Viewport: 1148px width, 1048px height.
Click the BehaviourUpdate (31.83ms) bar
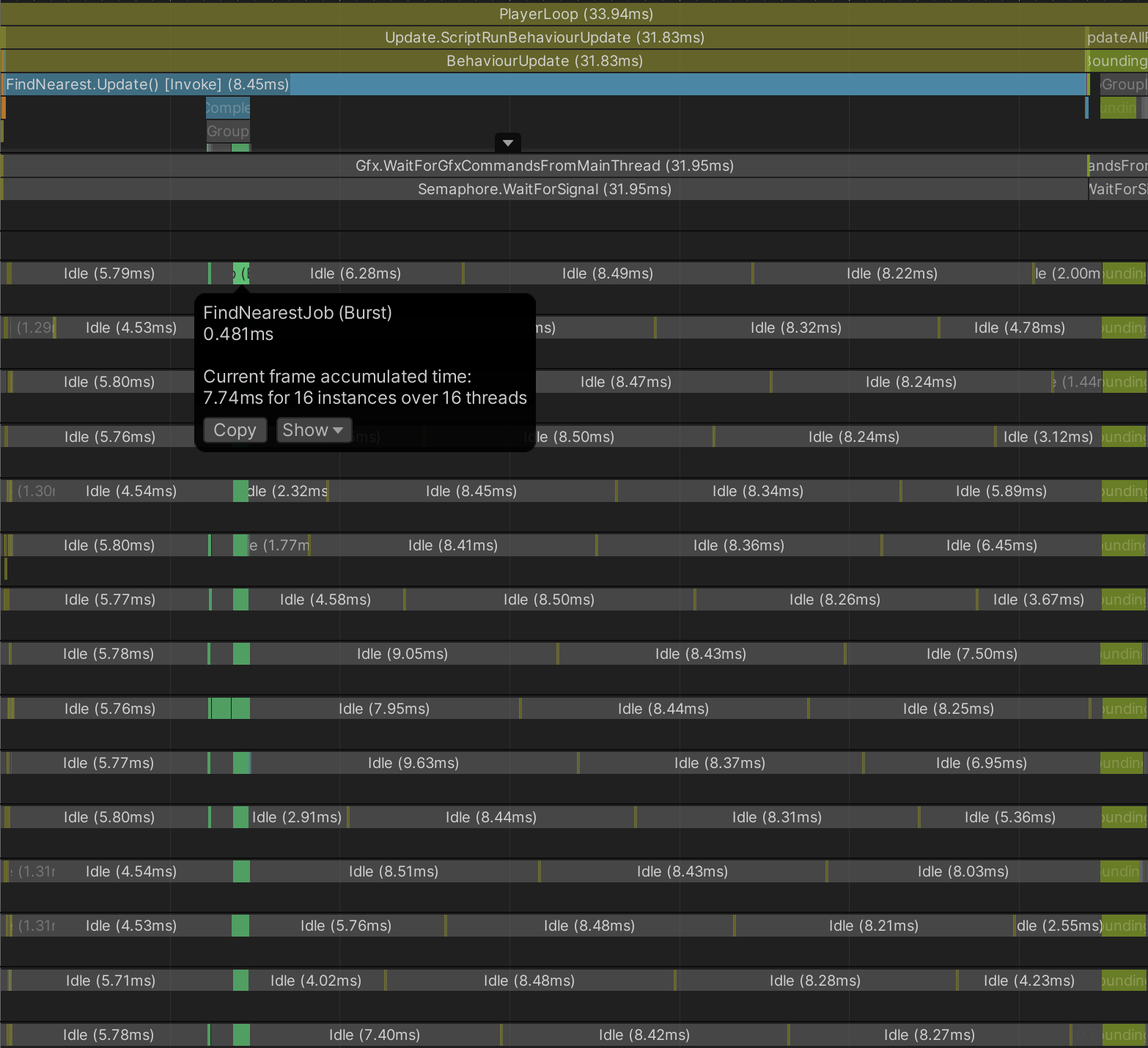[544, 61]
